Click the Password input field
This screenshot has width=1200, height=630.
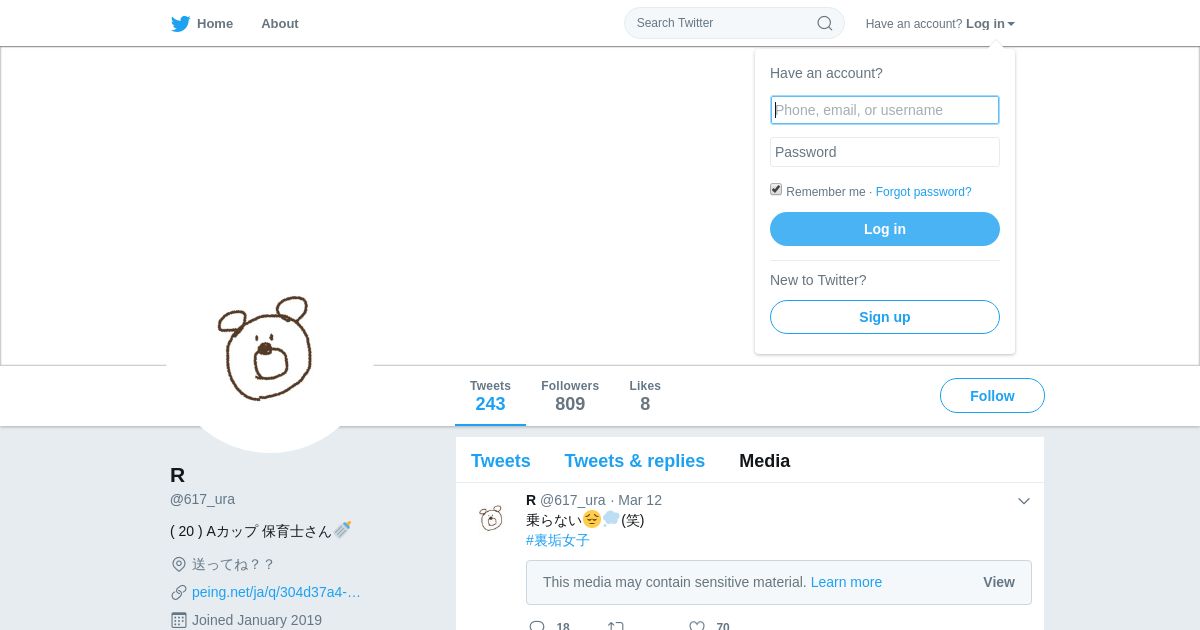885,152
